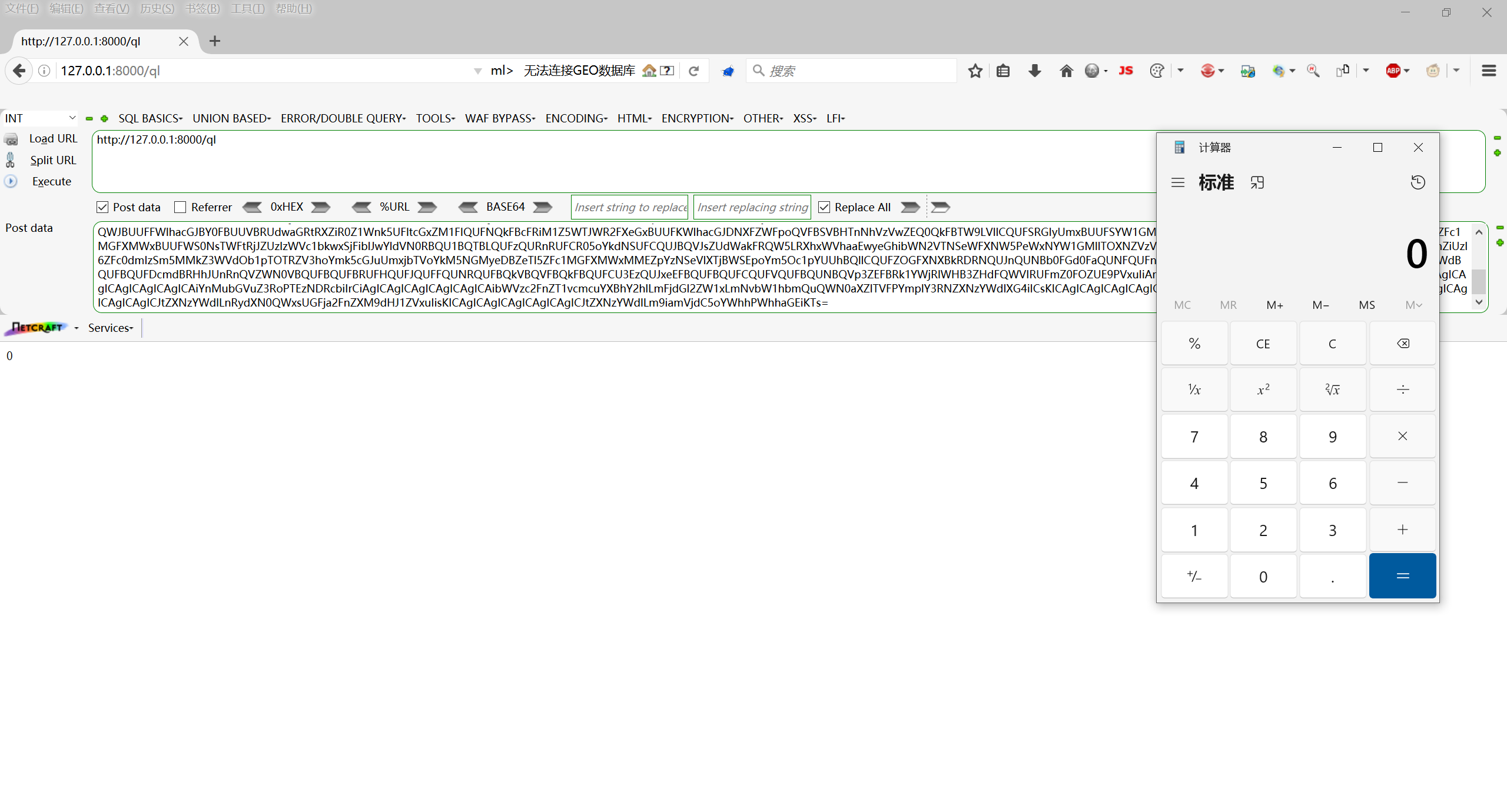This screenshot has width=1507, height=812.
Task: Click the Adblock Plus ABP icon
Action: (1393, 71)
